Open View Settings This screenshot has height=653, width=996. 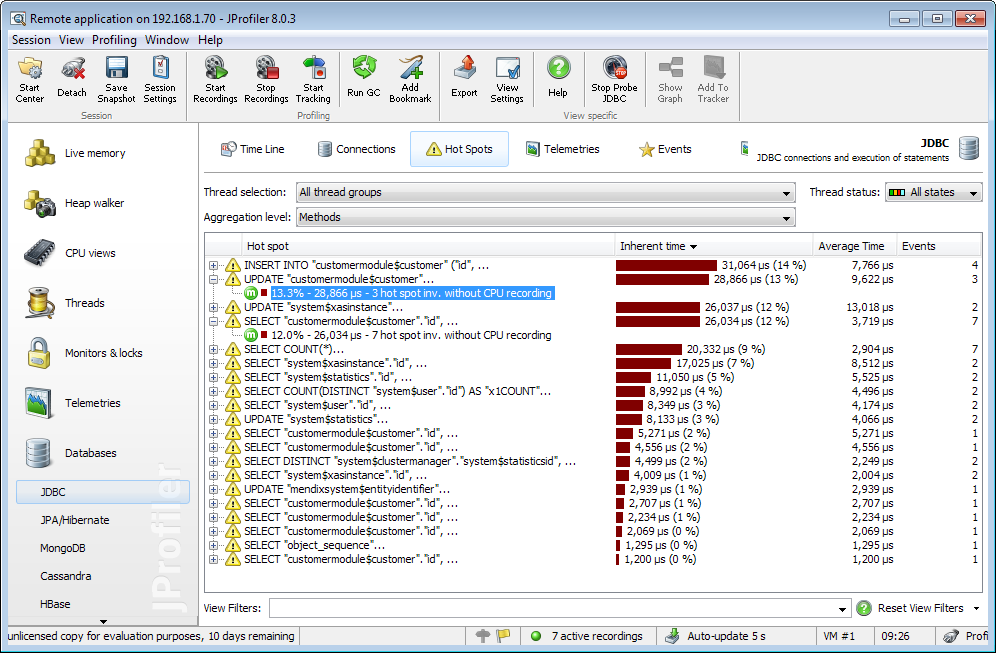point(507,81)
